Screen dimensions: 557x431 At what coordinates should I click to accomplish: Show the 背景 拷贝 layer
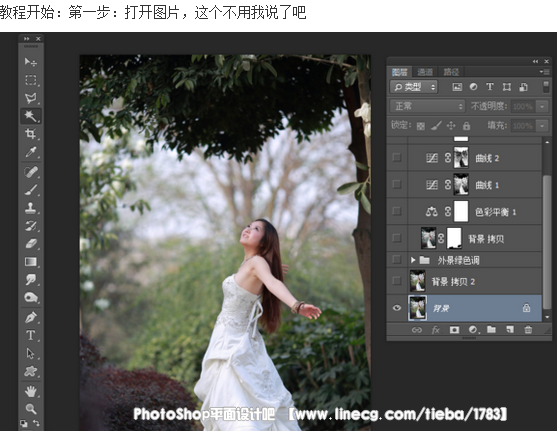[396, 238]
